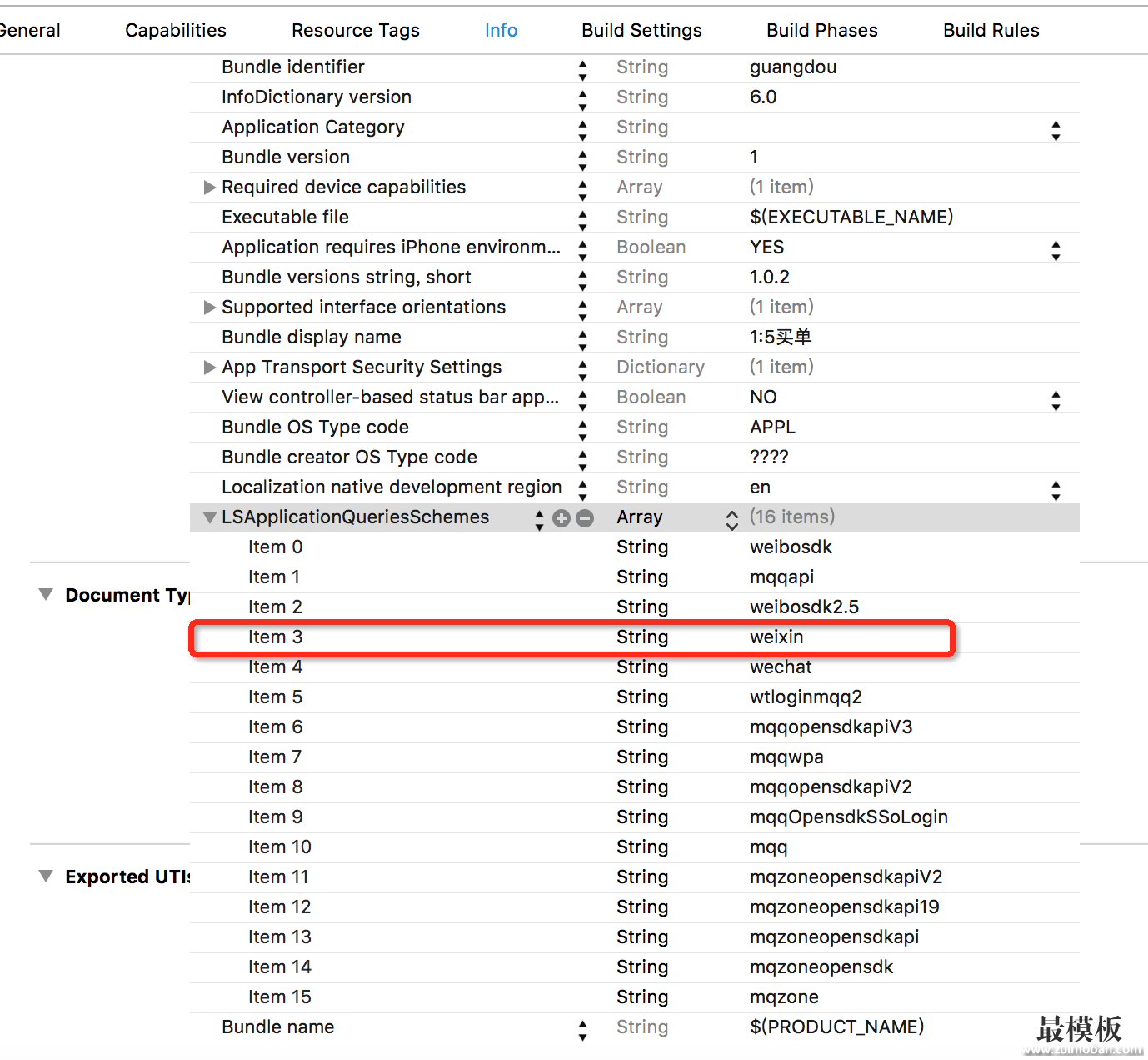The height and width of the screenshot is (1060, 1148).
Task: Select the 'mqzoneopensdkapi19' value
Action: tap(844, 907)
